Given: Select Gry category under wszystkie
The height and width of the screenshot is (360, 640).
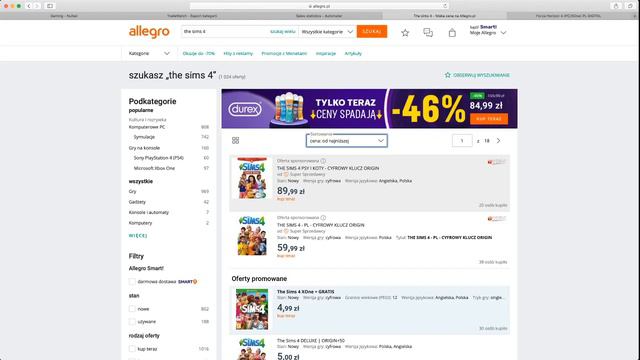Looking at the screenshot, I should 132,191.
